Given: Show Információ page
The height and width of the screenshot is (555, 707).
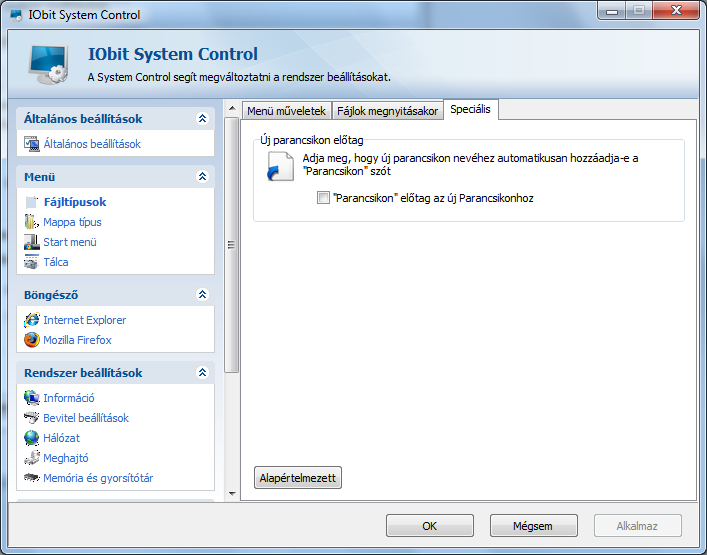Looking at the screenshot, I should [x=69, y=398].
